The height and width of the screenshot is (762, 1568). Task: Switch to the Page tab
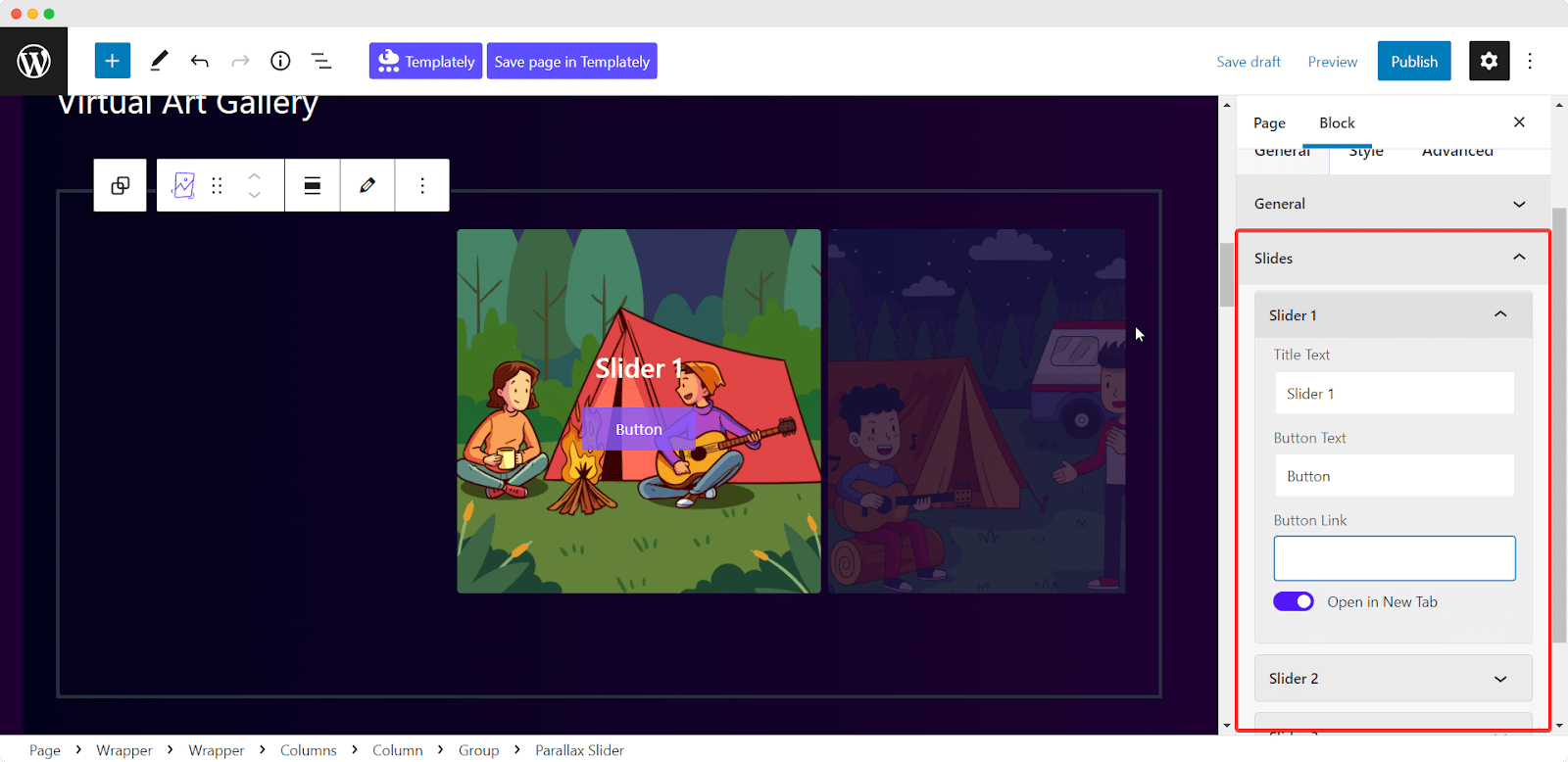pyautogui.click(x=1269, y=122)
